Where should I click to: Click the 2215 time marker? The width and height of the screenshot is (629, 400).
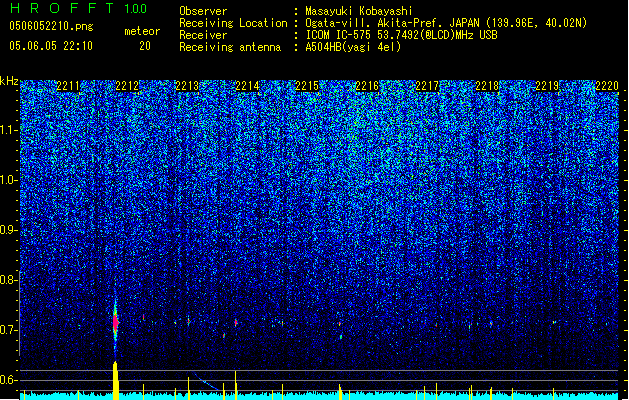click(x=307, y=86)
